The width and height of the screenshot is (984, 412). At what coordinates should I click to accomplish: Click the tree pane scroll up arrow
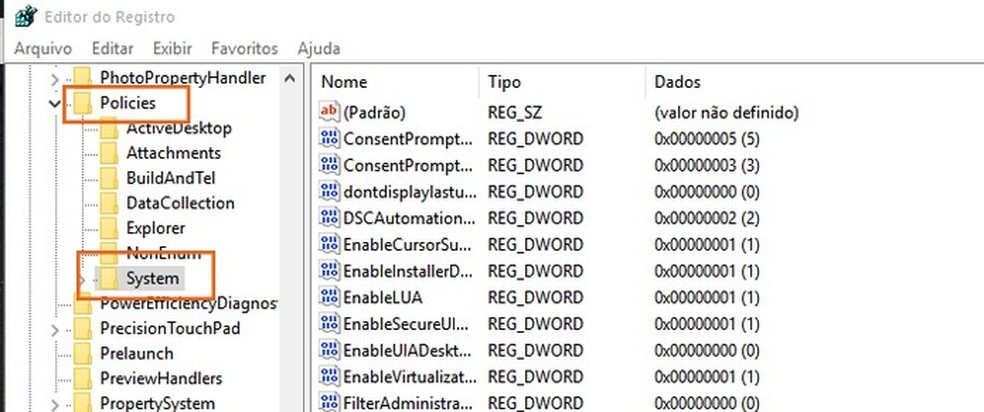pos(289,78)
